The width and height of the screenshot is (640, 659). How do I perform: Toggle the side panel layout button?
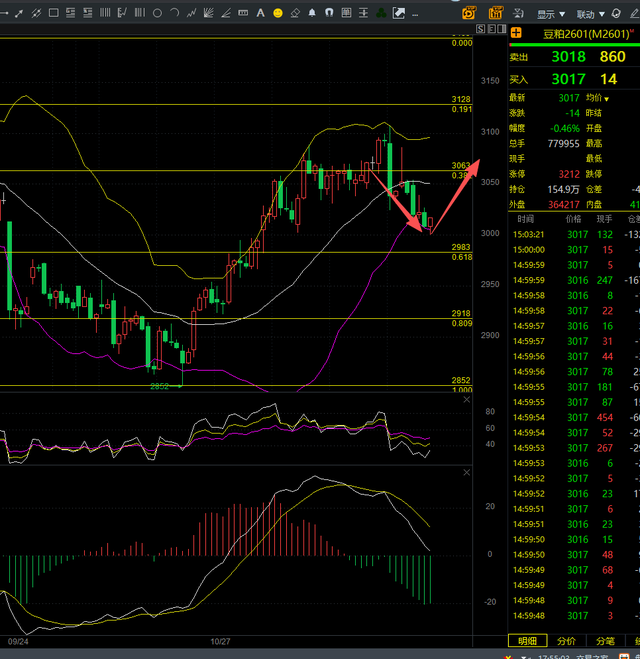pos(501,29)
